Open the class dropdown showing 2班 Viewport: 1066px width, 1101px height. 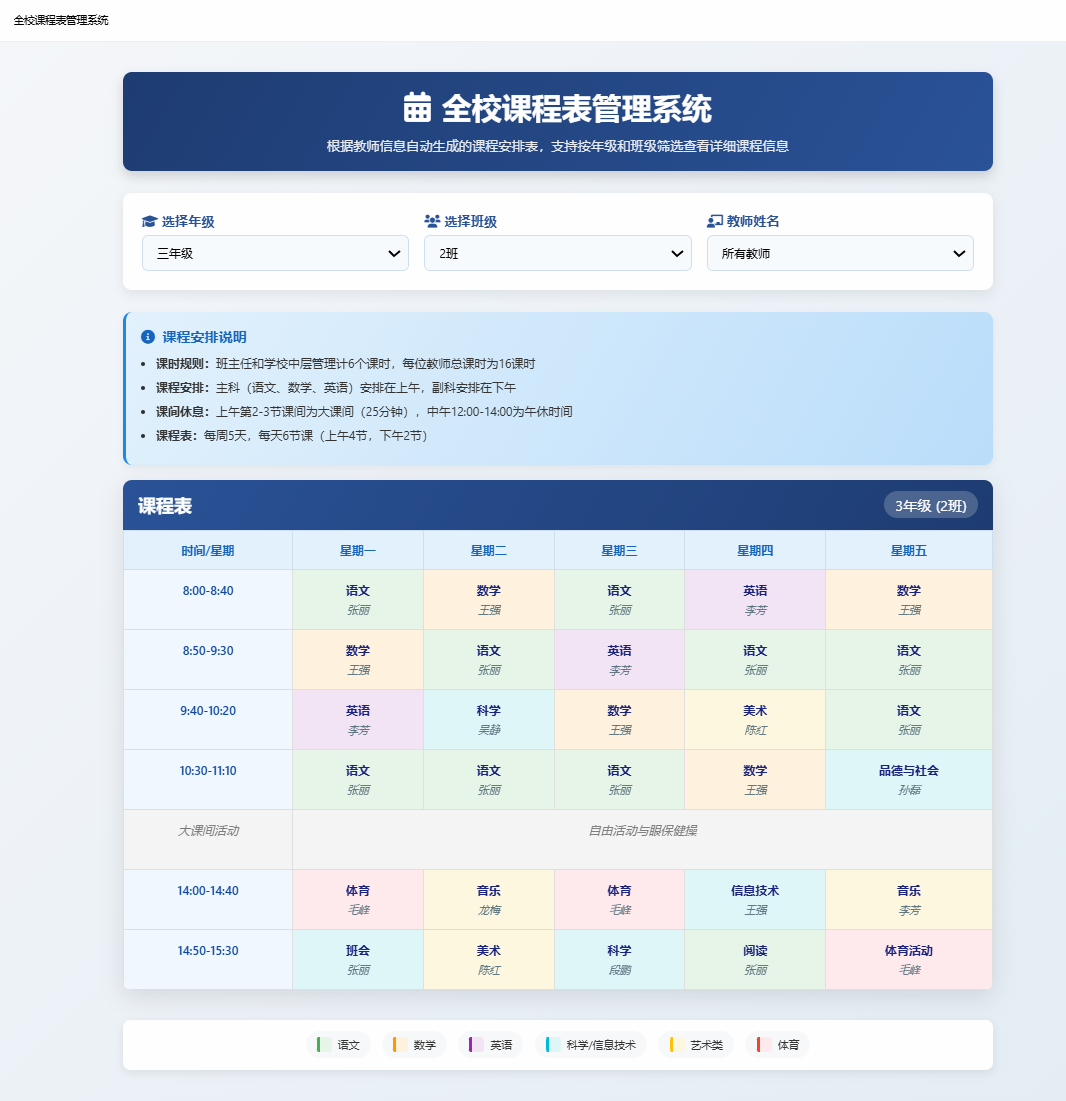click(x=558, y=253)
